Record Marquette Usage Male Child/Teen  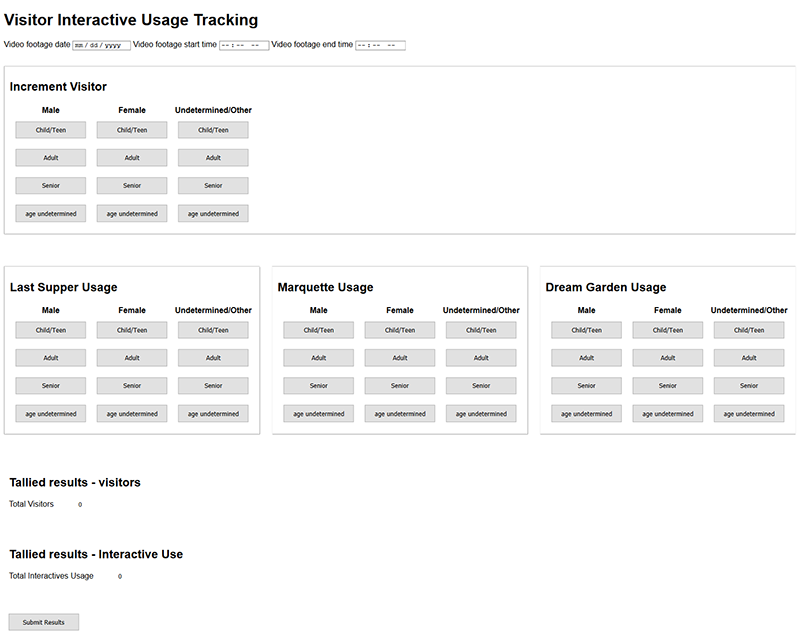[x=318, y=330]
